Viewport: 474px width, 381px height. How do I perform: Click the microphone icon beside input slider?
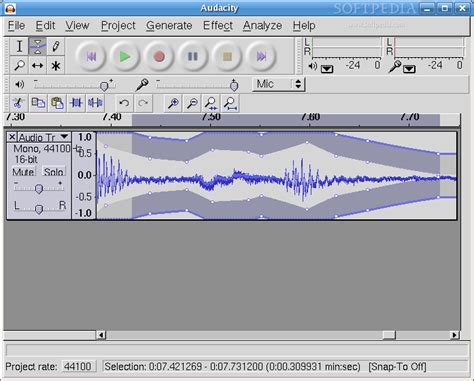(x=142, y=84)
